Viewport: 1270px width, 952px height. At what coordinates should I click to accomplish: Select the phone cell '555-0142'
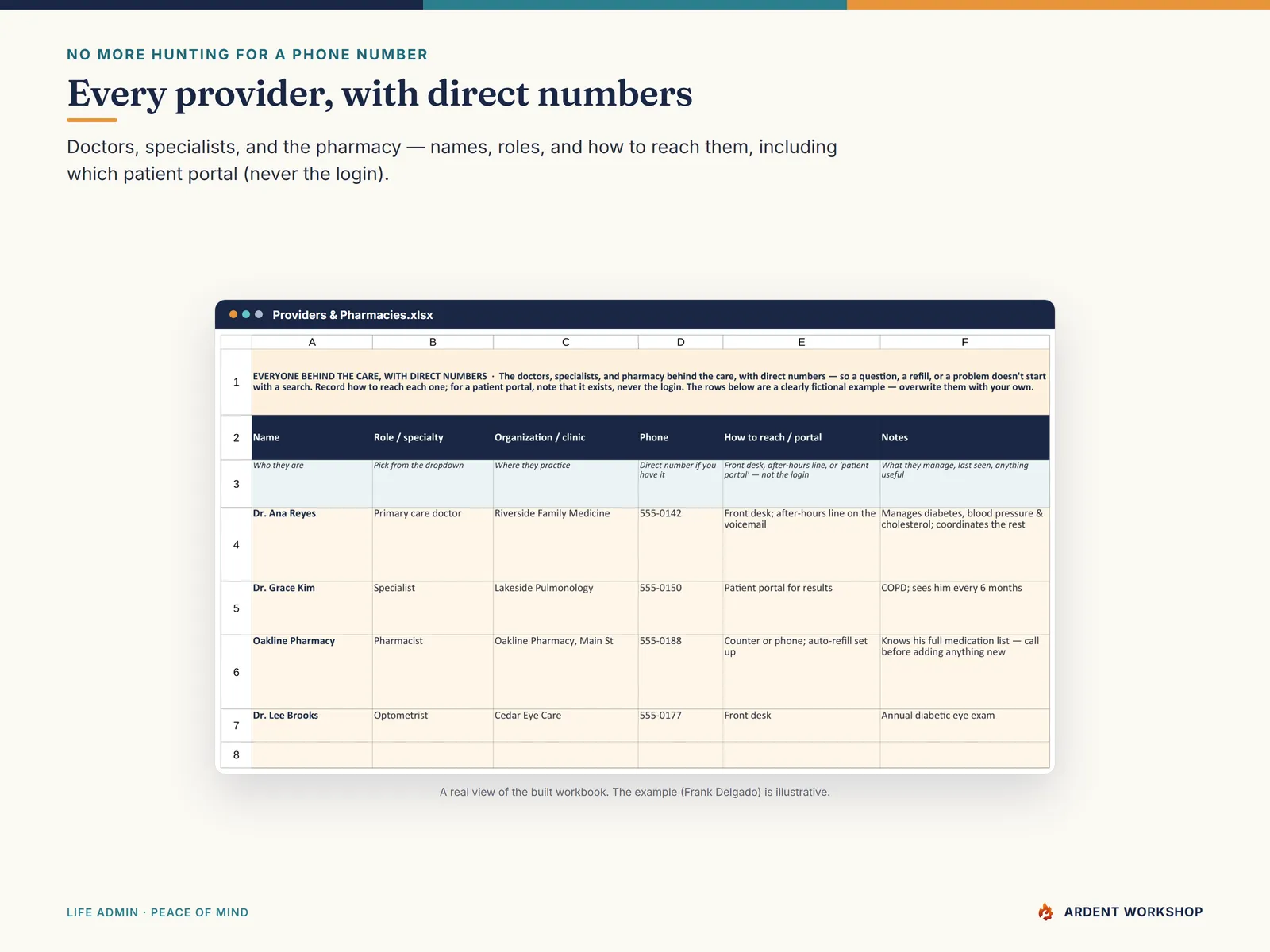tap(680, 545)
